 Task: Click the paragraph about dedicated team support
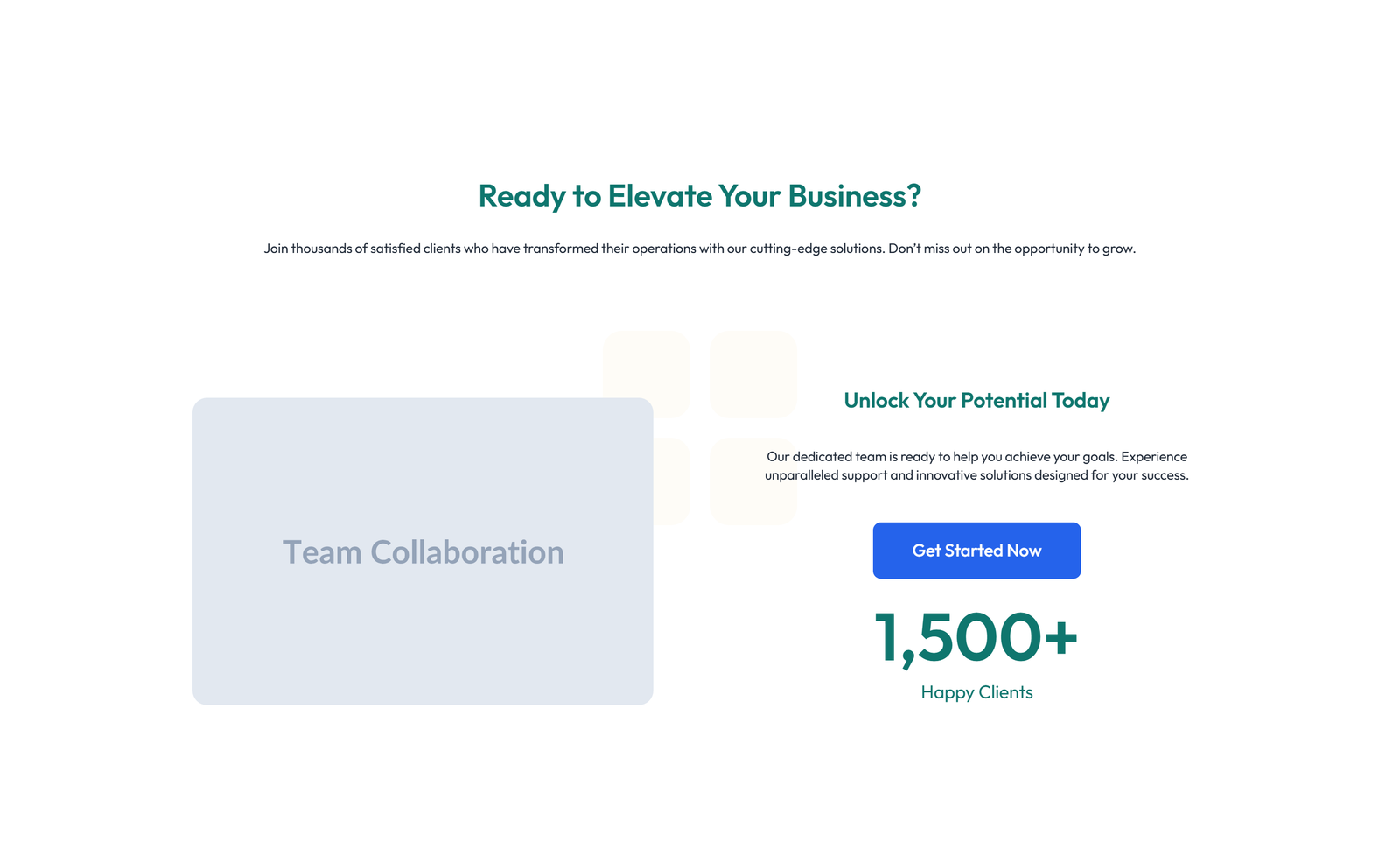976,466
